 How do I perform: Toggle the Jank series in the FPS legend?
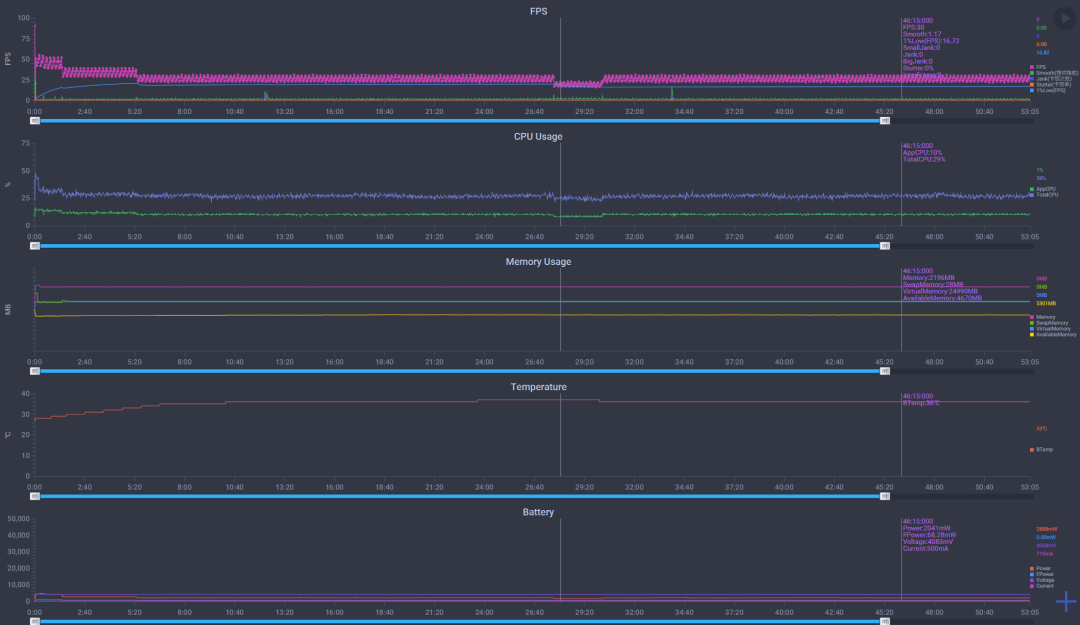click(x=1051, y=79)
